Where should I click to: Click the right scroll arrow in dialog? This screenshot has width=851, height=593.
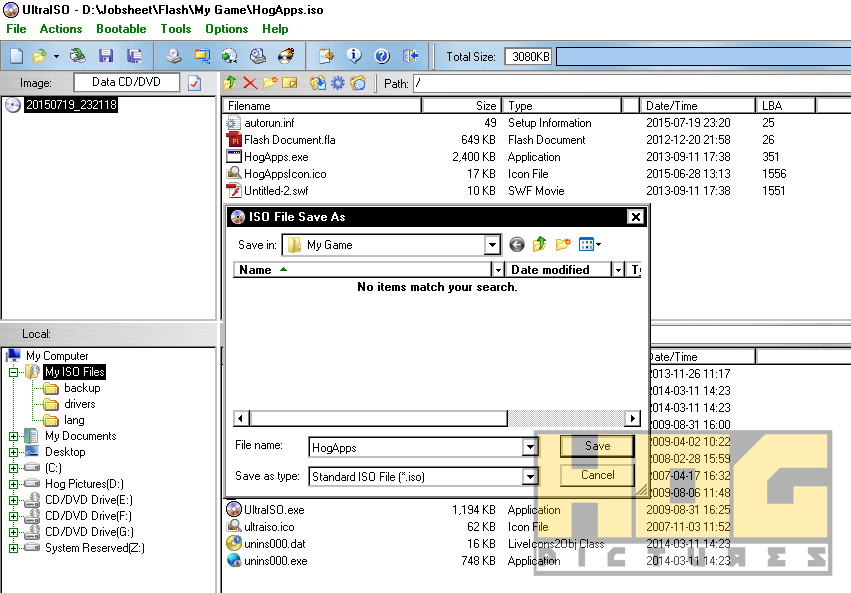[x=632, y=418]
